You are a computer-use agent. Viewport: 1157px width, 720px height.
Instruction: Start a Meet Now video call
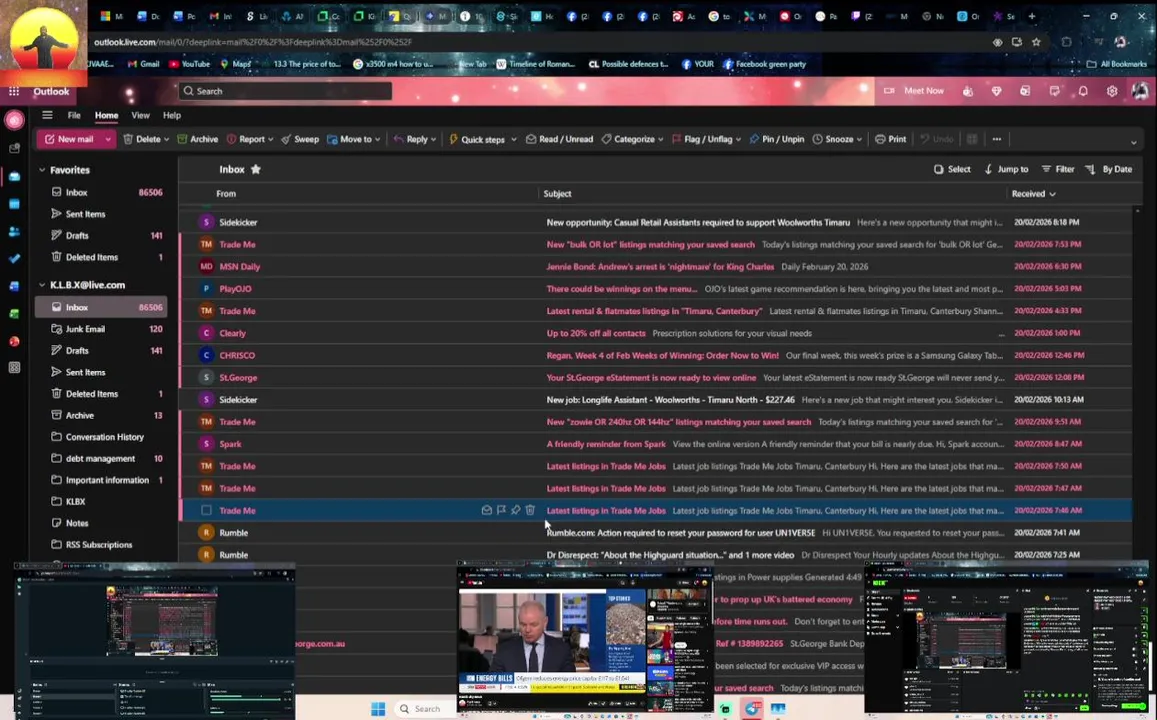point(913,91)
